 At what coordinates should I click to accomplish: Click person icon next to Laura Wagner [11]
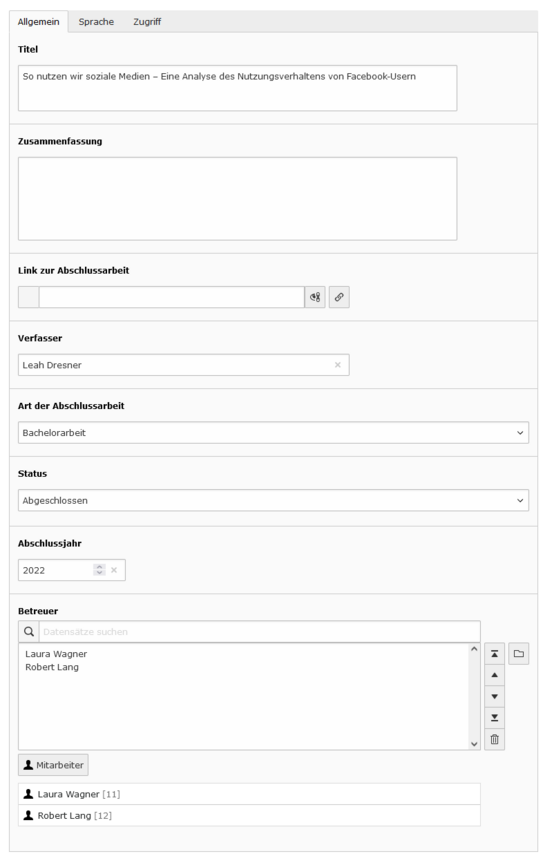click(28, 794)
